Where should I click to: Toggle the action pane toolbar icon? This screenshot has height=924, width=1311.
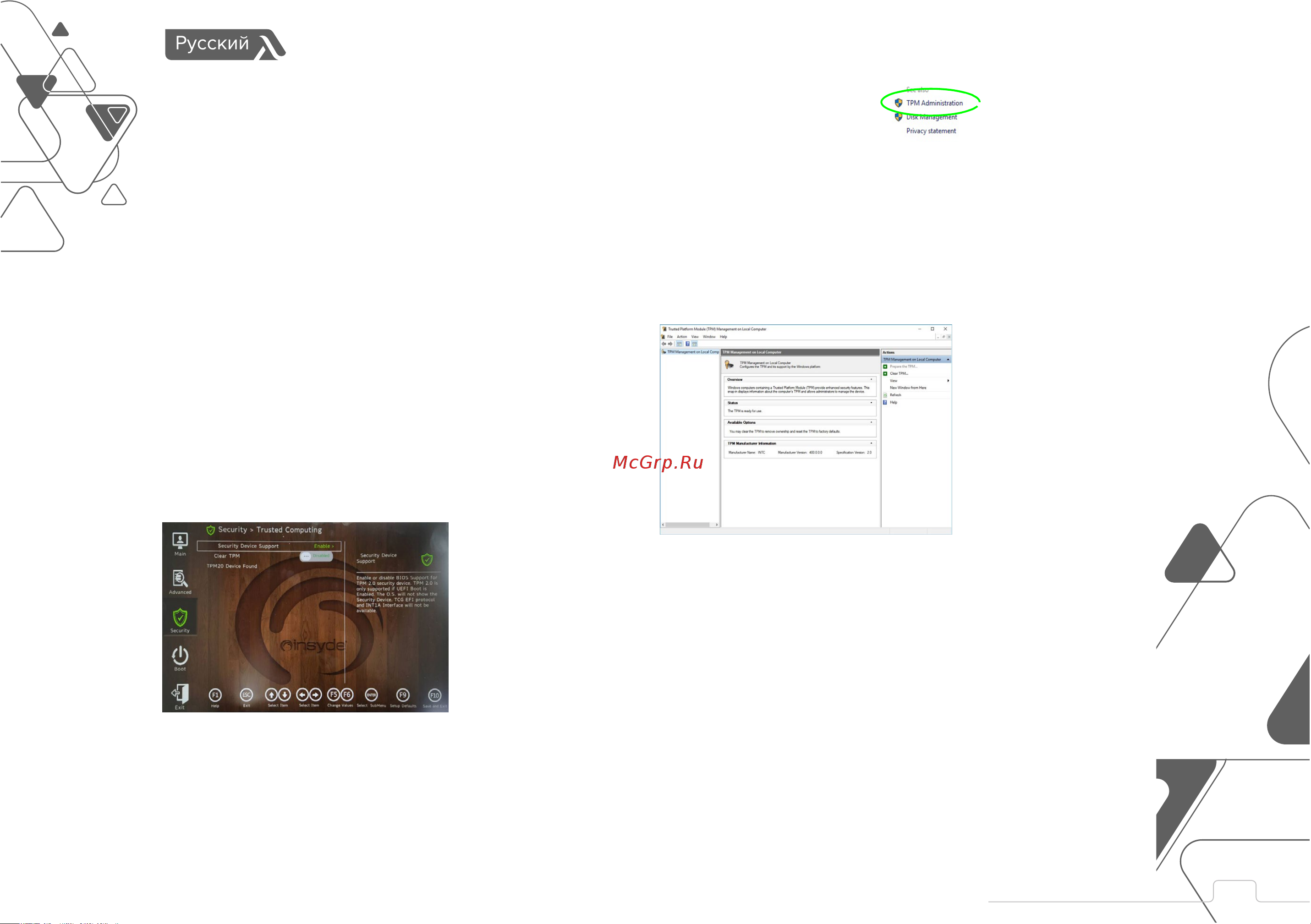pos(695,344)
